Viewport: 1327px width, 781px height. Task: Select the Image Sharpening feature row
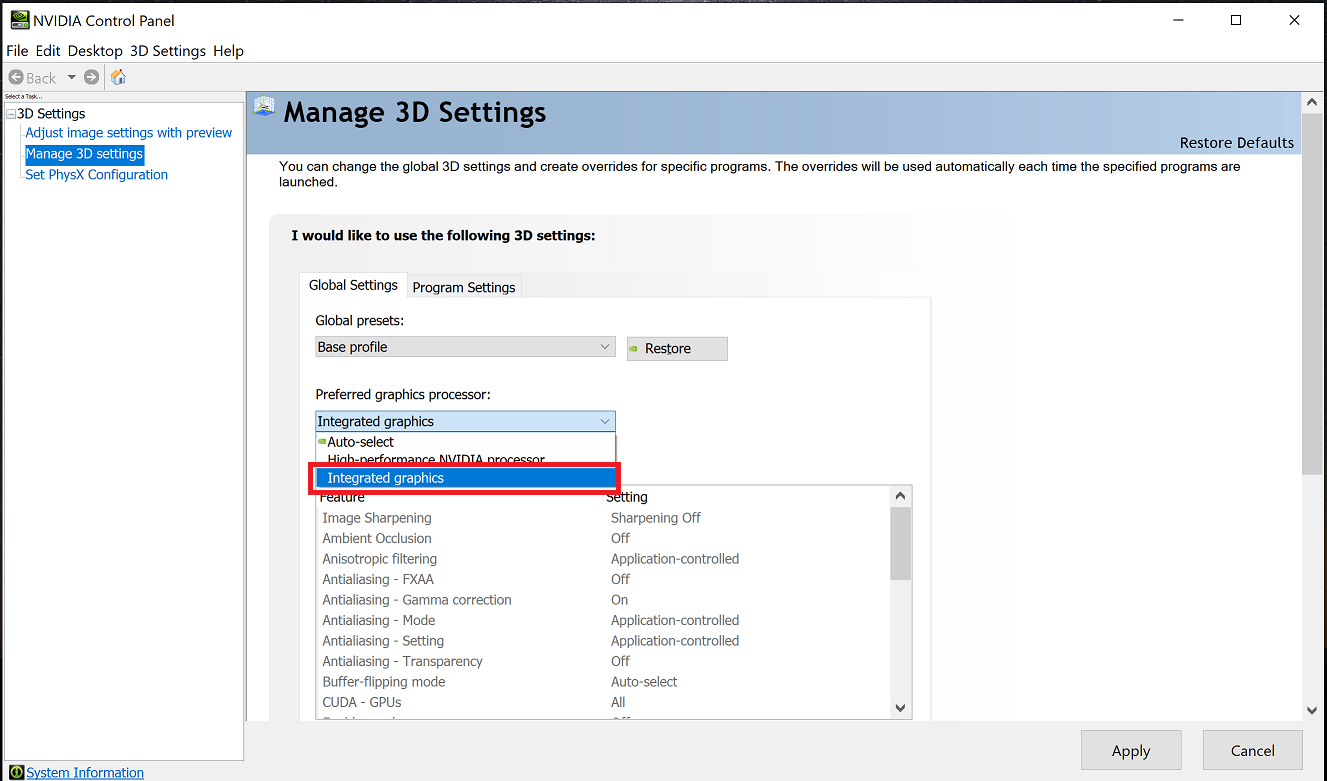point(377,518)
